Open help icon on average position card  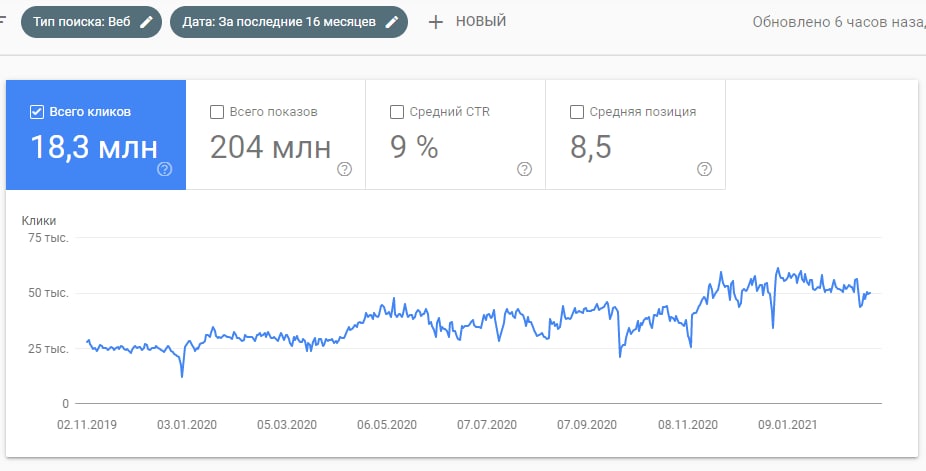pos(704,169)
